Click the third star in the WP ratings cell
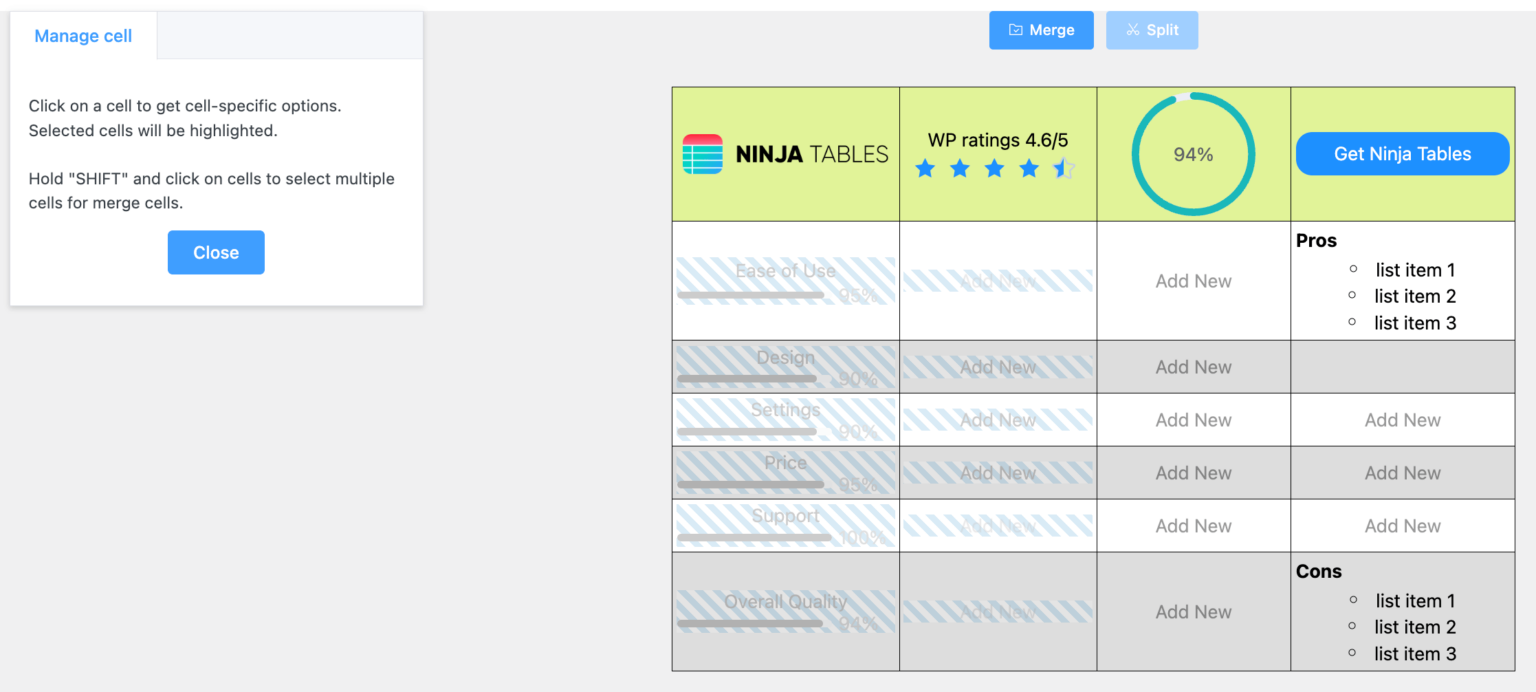This screenshot has width=1536, height=692. (994, 168)
